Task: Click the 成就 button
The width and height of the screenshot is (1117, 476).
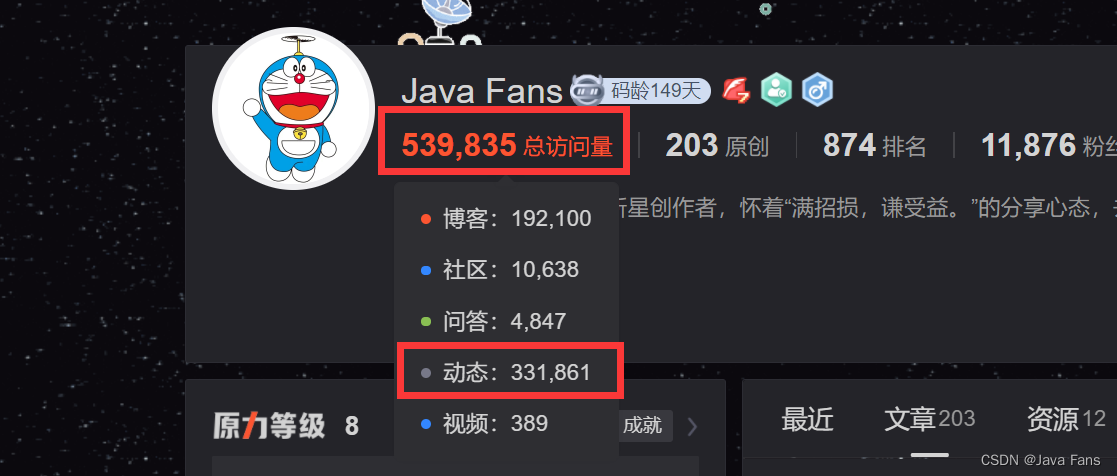Action: coord(642,426)
